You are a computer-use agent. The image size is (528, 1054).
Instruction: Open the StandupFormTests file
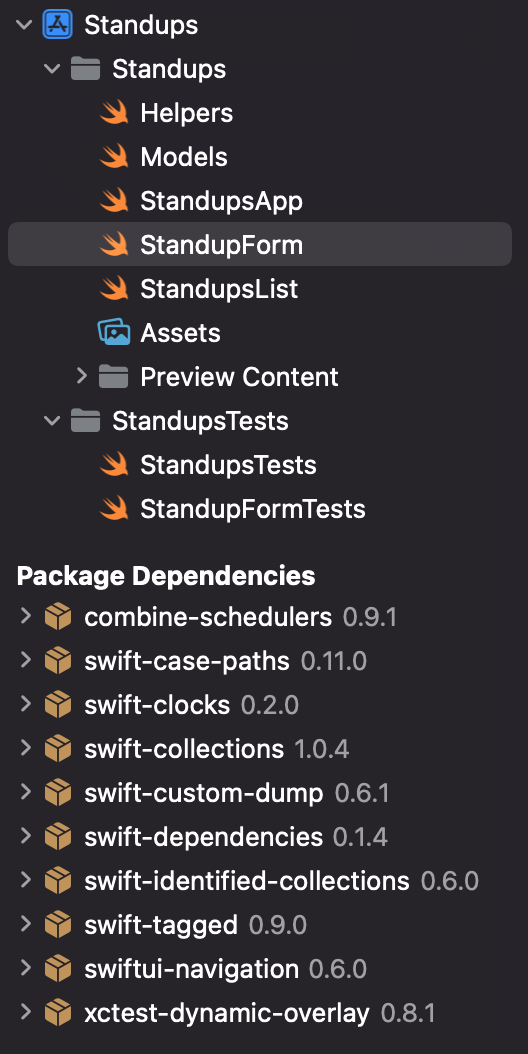(x=252, y=509)
